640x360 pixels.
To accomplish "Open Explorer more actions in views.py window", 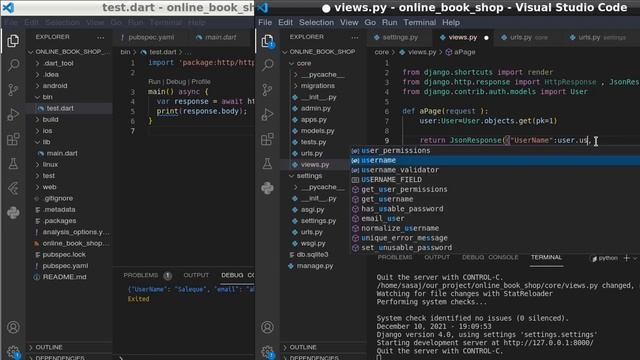I will [x=355, y=37].
